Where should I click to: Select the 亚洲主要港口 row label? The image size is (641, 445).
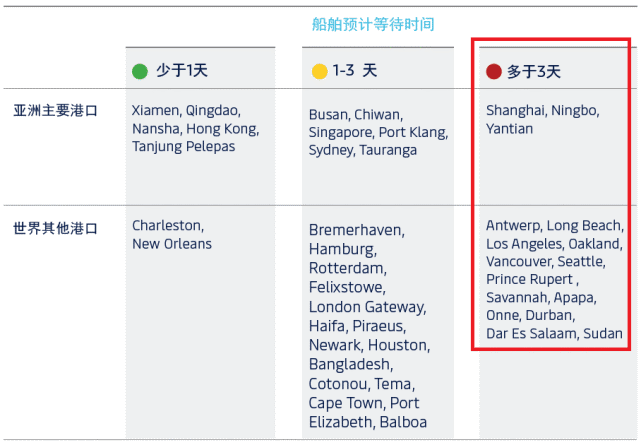pyautogui.click(x=56, y=111)
